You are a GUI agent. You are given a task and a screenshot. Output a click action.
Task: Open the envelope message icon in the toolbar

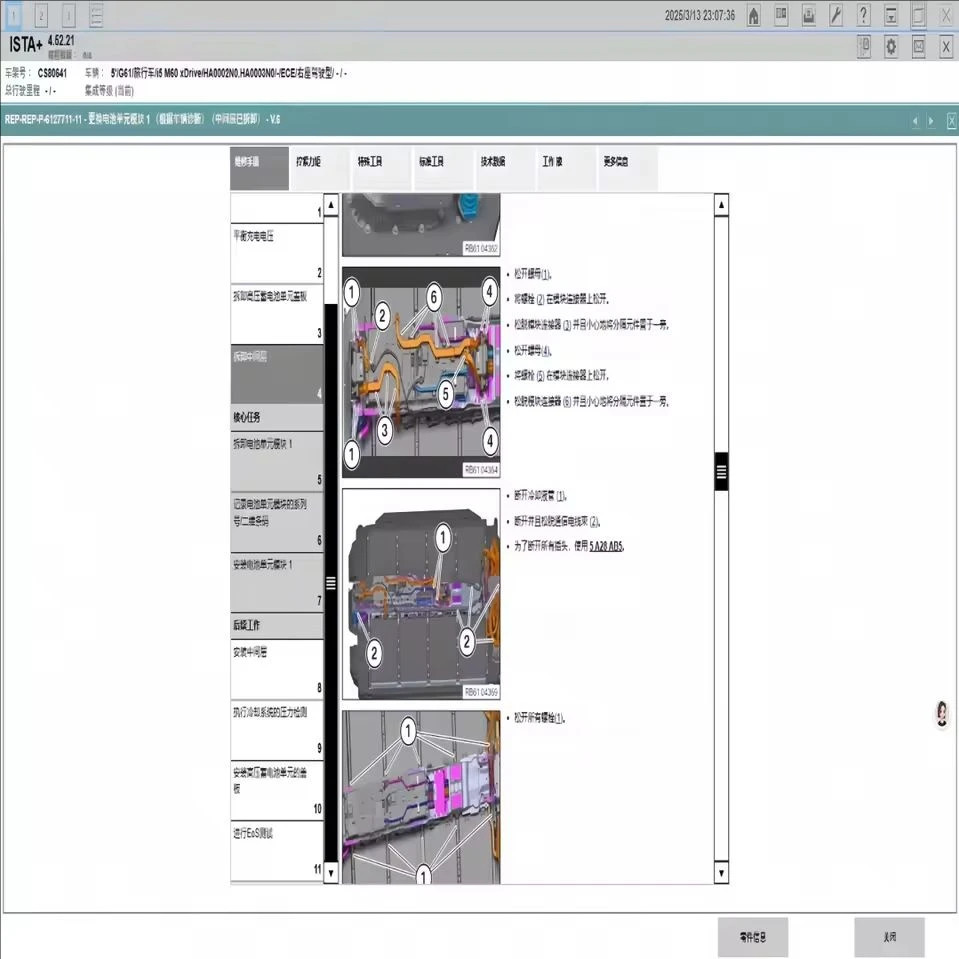tap(916, 47)
